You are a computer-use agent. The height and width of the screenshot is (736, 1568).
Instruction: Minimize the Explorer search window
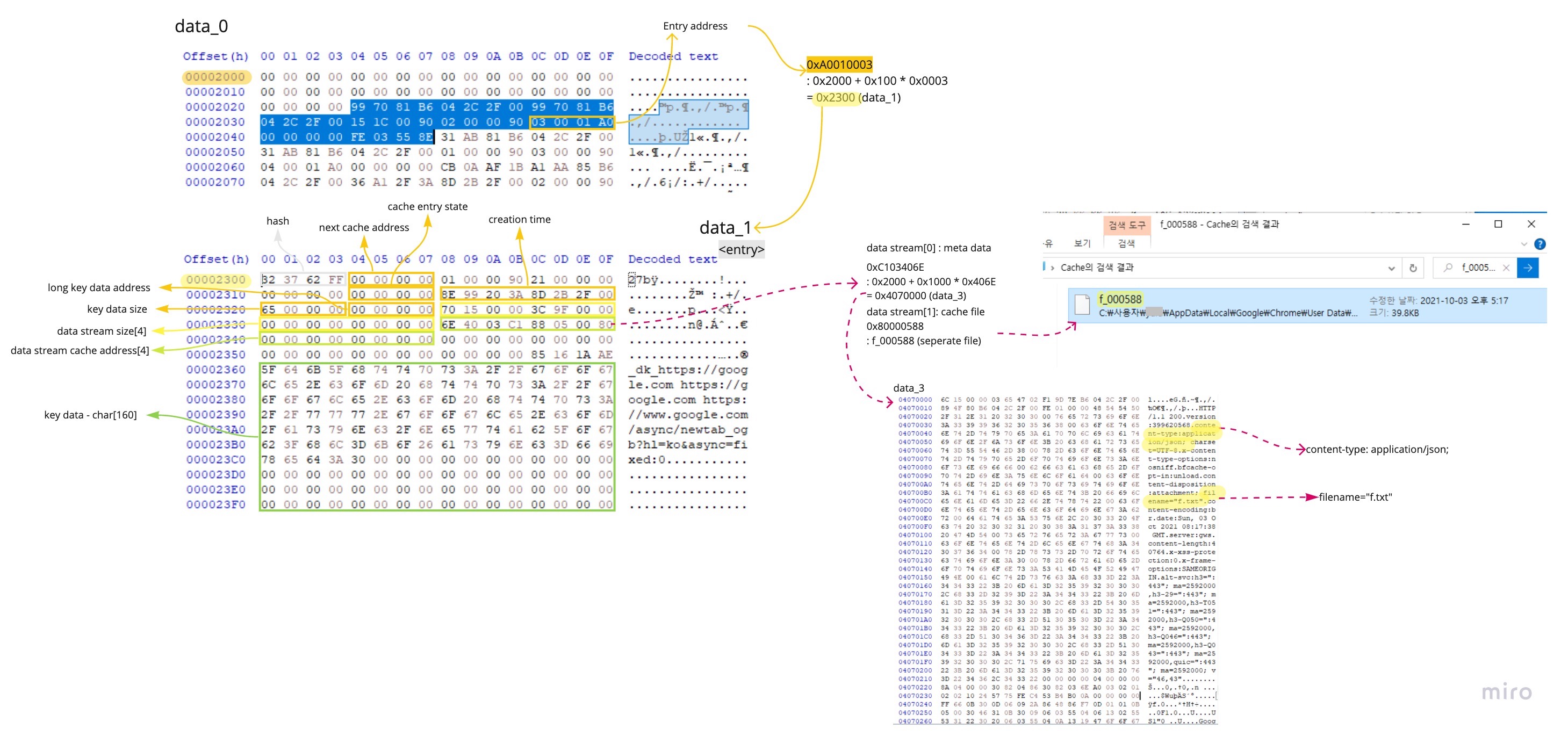[1466, 224]
